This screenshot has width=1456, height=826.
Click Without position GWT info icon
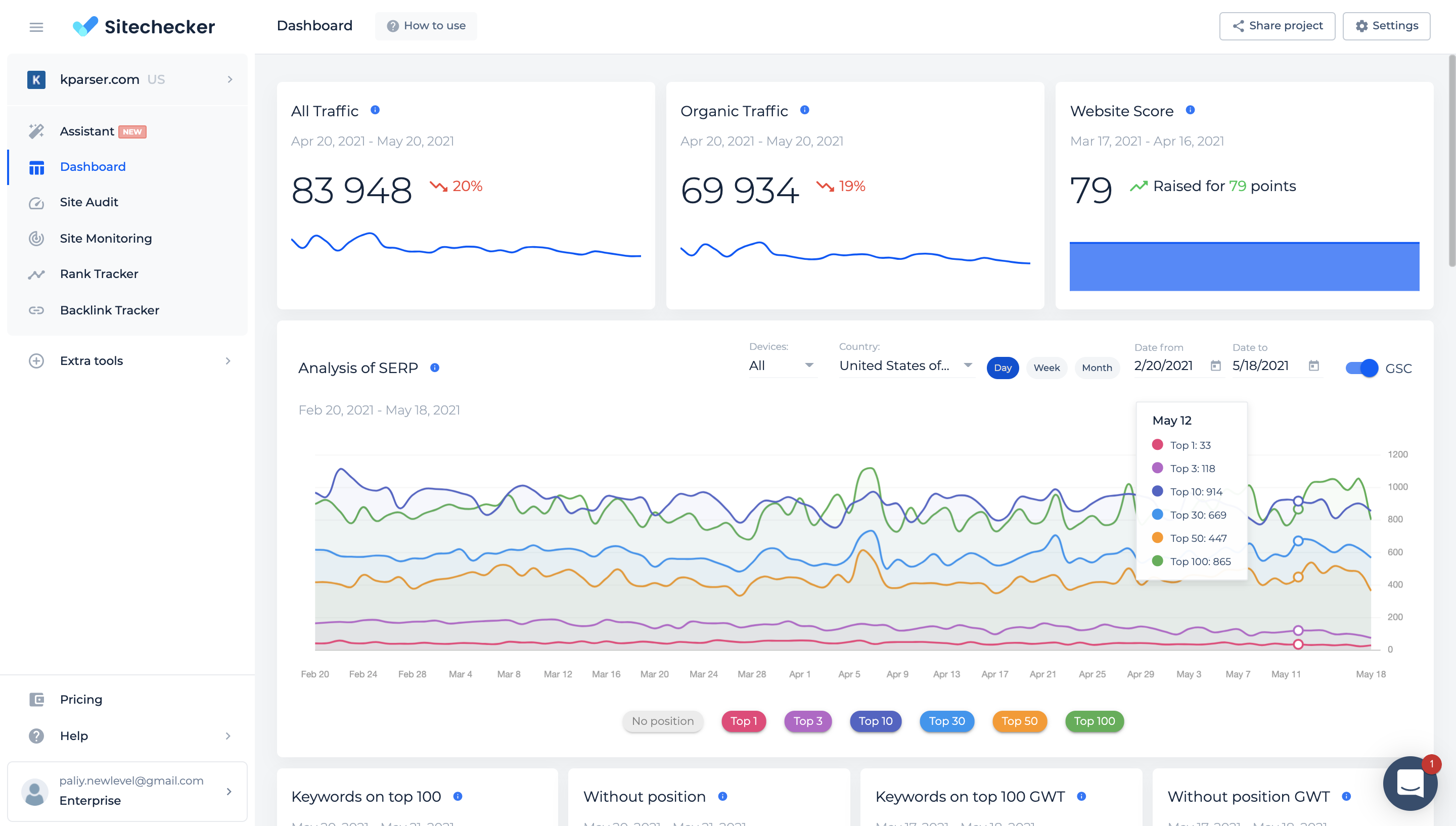pos(1346,797)
